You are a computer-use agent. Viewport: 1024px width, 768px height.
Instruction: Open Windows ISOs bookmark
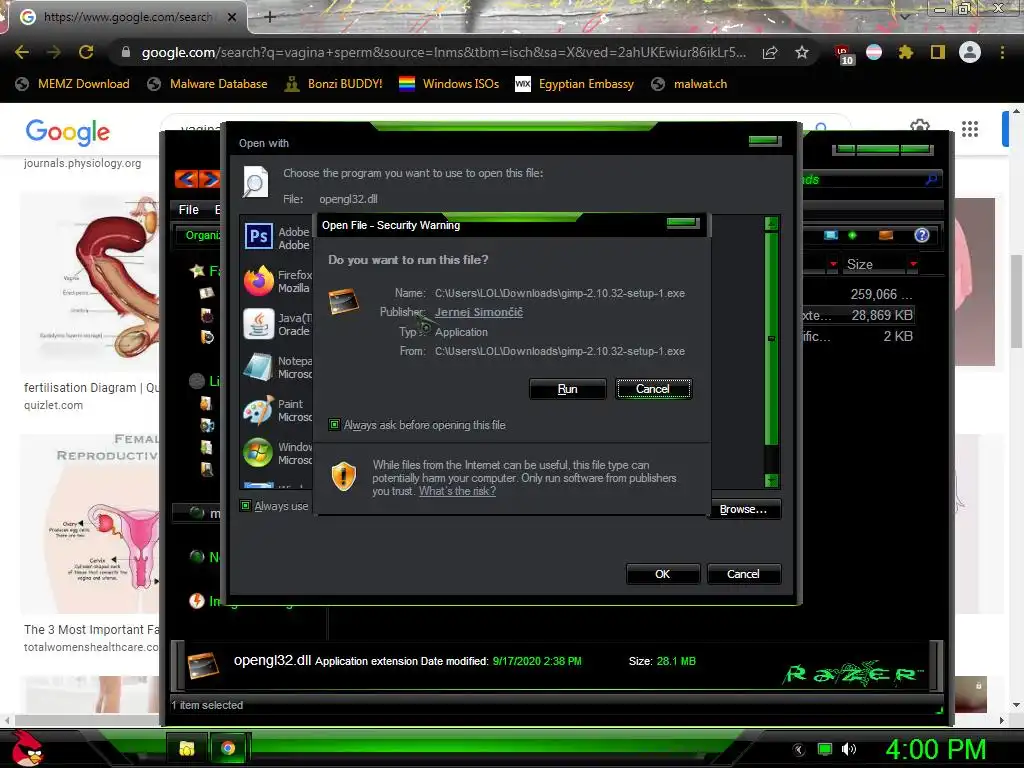tap(449, 84)
